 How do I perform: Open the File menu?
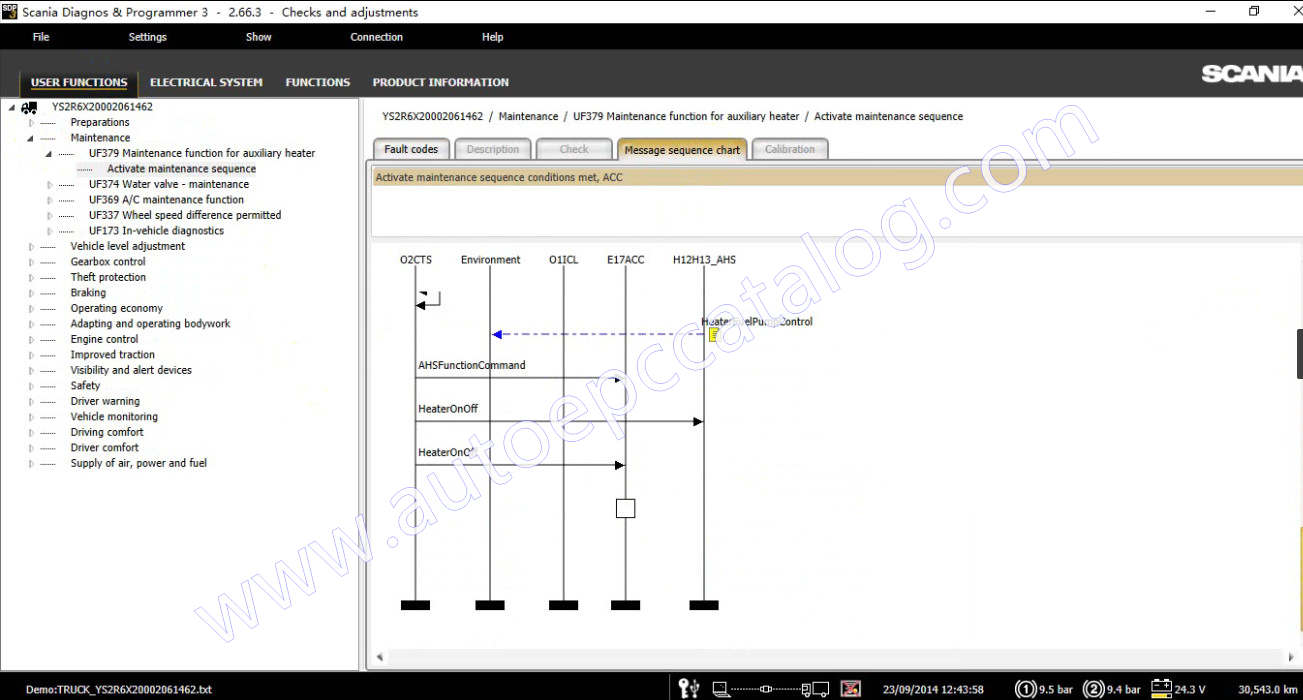point(41,37)
